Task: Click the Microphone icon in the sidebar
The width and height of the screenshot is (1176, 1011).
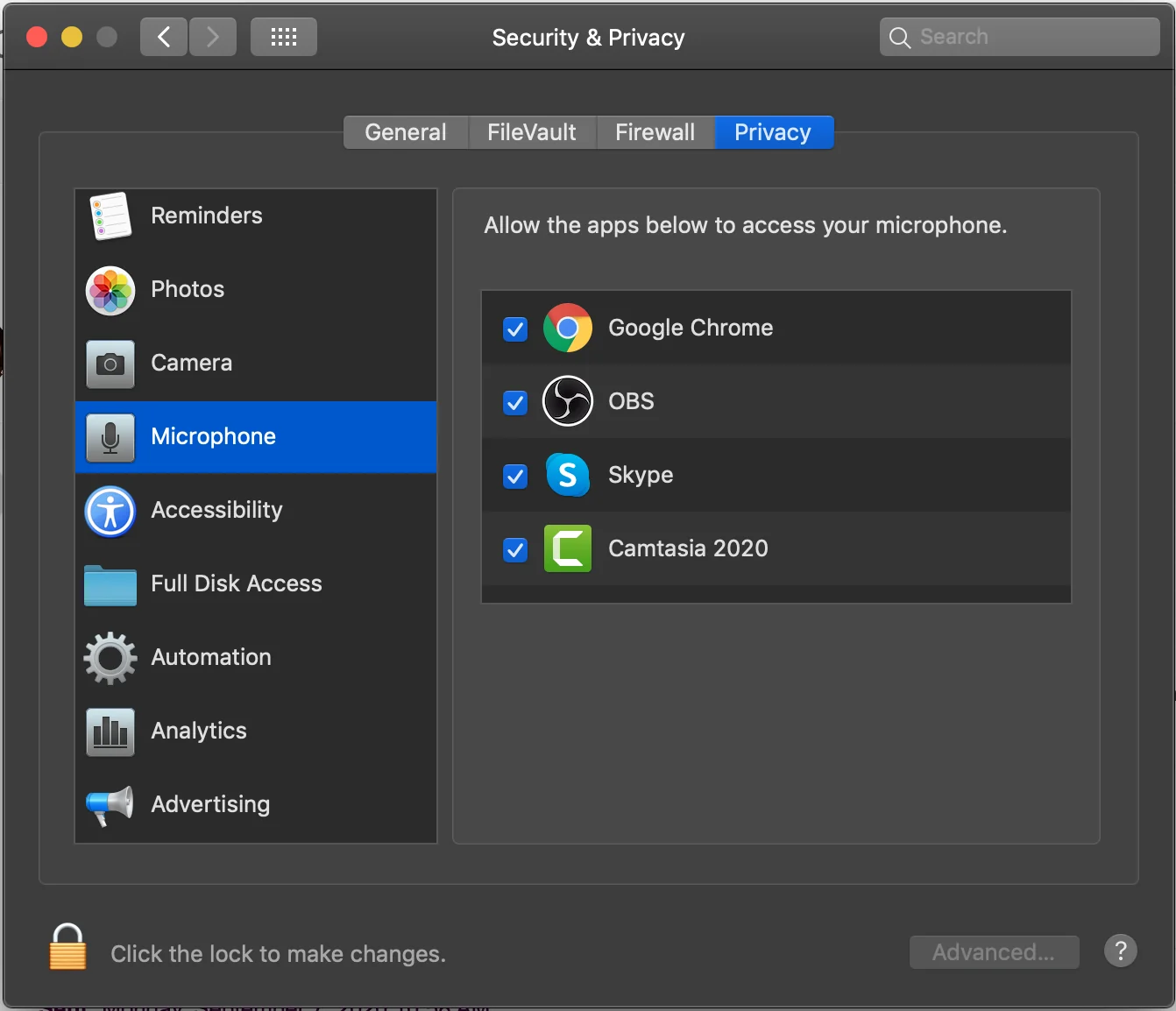Action: (110, 437)
